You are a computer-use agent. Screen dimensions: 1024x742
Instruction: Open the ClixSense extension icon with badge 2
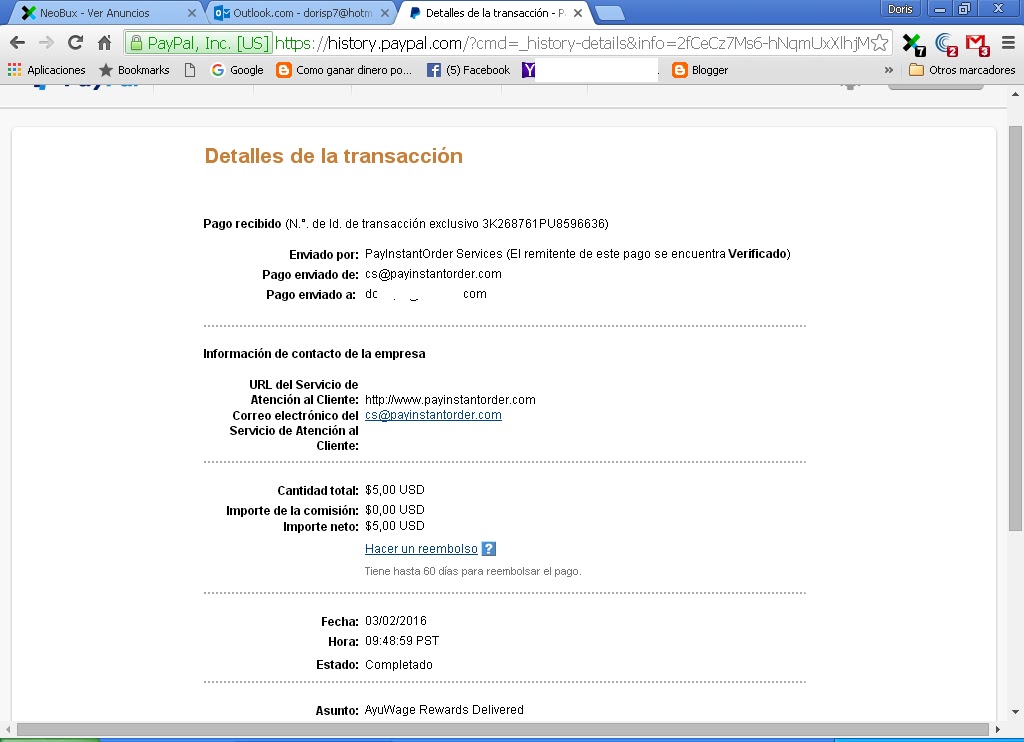[x=946, y=44]
